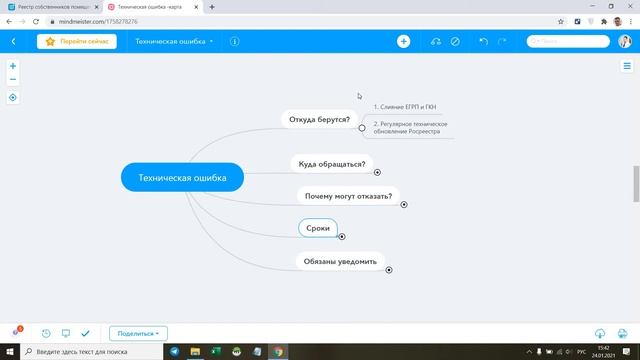Open Excel from the taskbar
Image resolution: width=640 pixels, height=360 pixels.
[x=216, y=351]
